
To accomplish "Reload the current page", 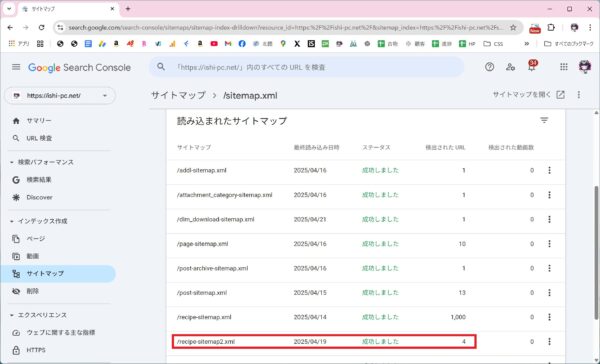I will coord(42,28).
